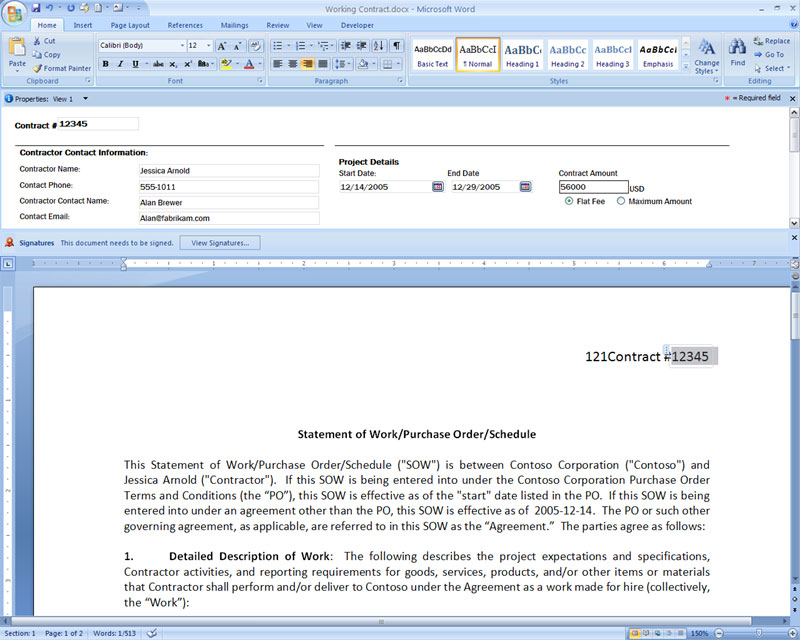Open the End Date calendar picker
This screenshot has height=640, width=800.
point(525,186)
